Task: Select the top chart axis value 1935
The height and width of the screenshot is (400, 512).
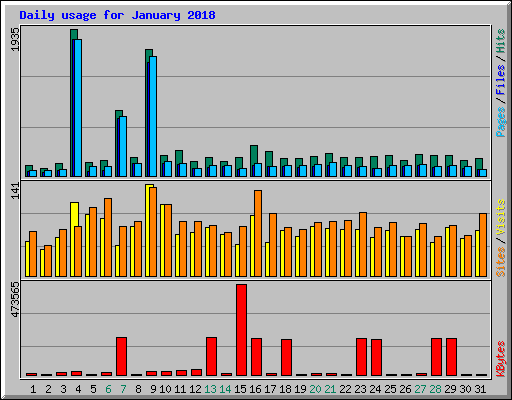Action: pyautogui.click(x=15, y=39)
